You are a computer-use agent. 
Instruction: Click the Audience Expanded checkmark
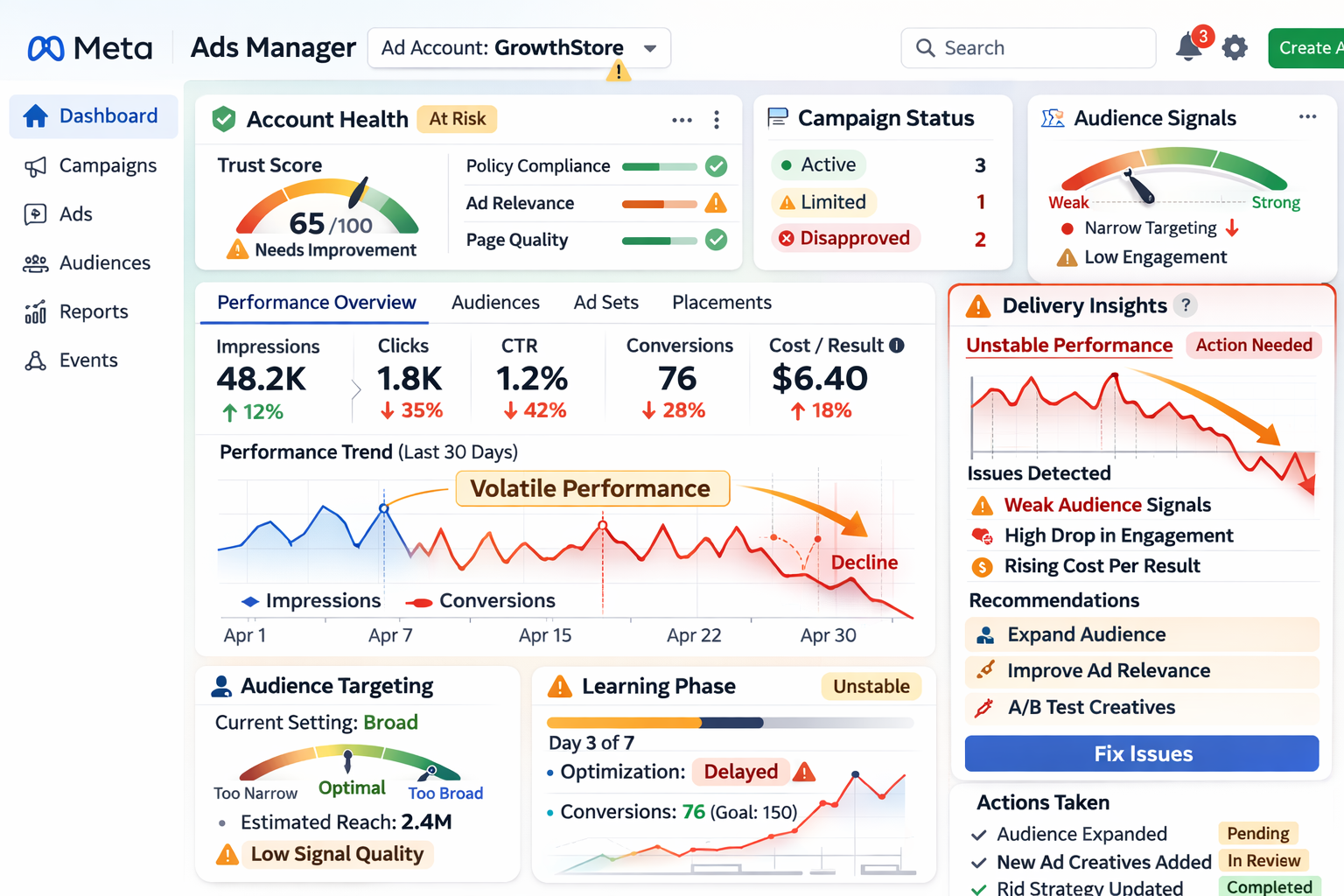coord(979,835)
